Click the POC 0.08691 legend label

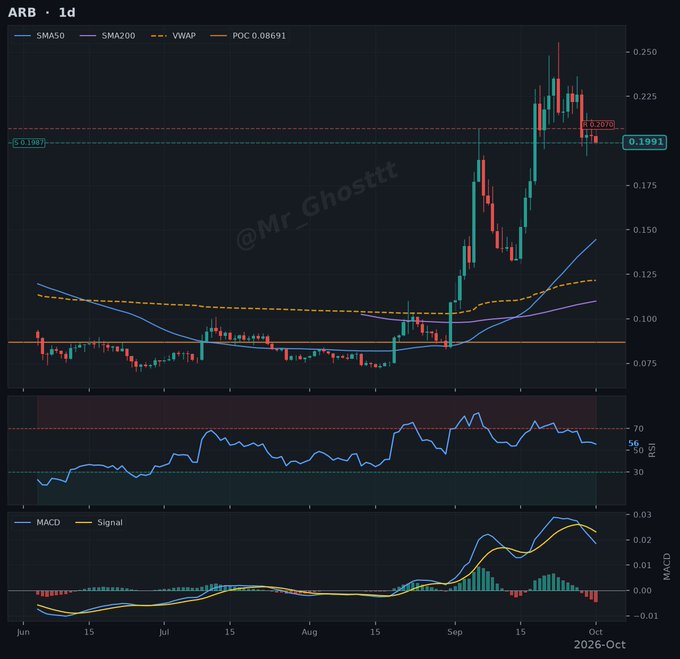[x=259, y=36]
